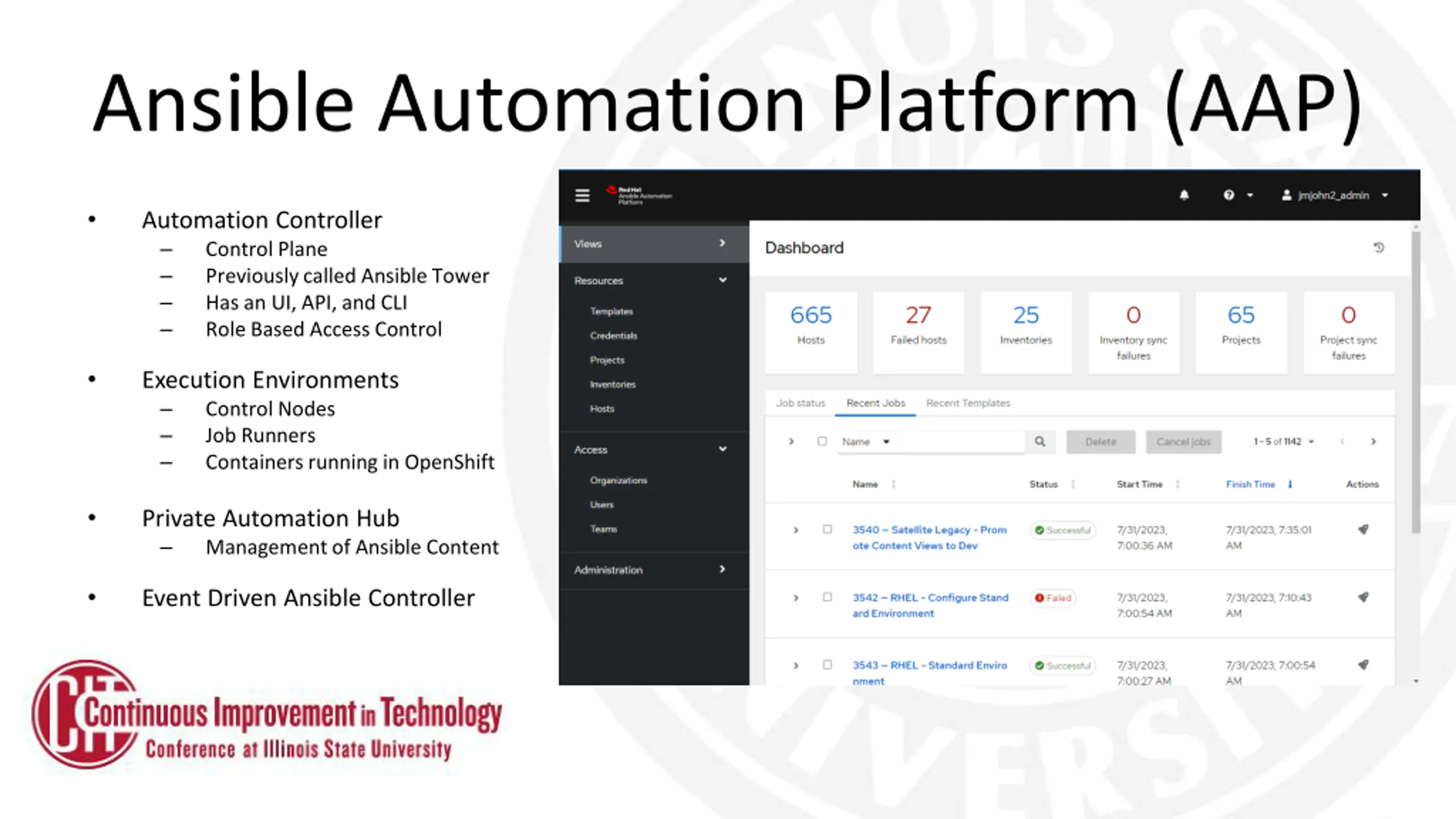Check the box for job 3540
Screen dimensions: 1456x819
click(828, 530)
